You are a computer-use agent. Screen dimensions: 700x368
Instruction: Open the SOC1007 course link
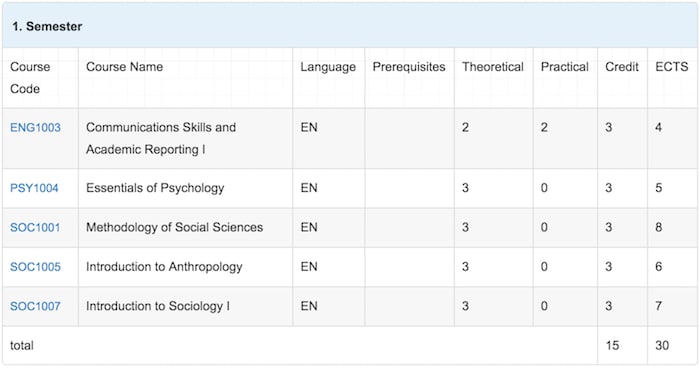35,306
